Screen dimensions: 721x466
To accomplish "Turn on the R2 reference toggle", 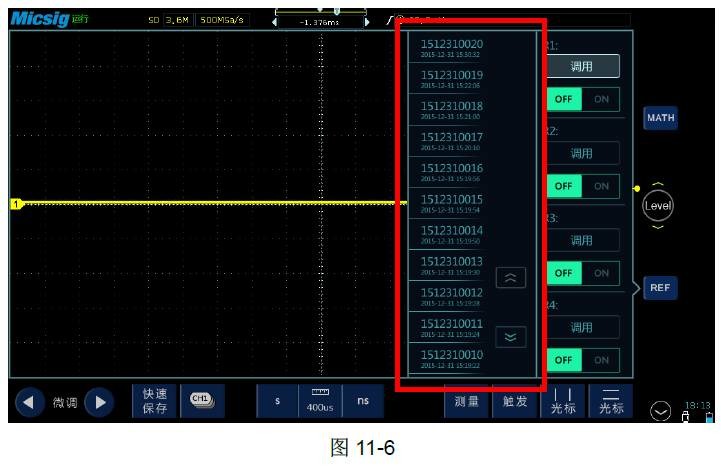I will 601,186.
